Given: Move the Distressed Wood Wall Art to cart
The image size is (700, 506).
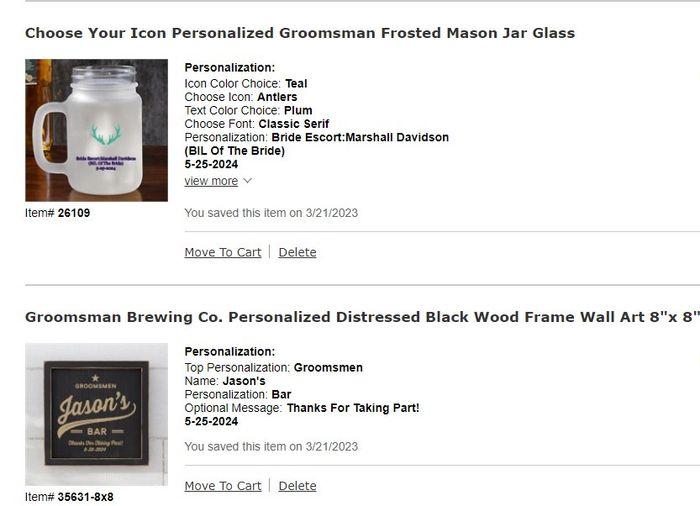Looking at the screenshot, I should pos(222,486).
